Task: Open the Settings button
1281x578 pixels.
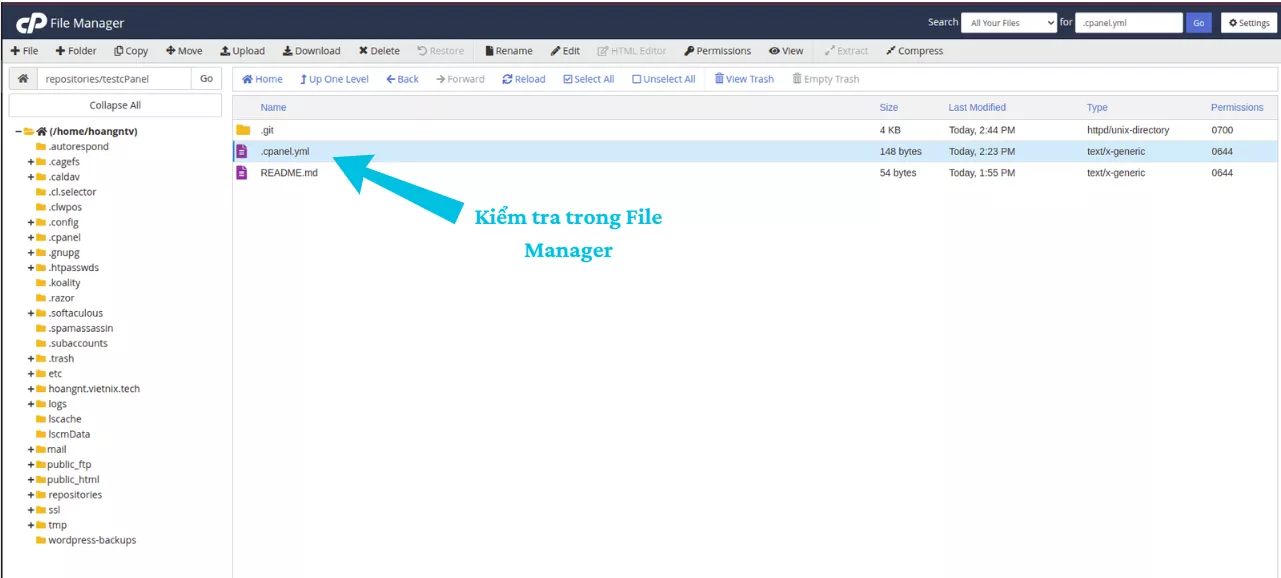Action: click(x=1248, y=23)
